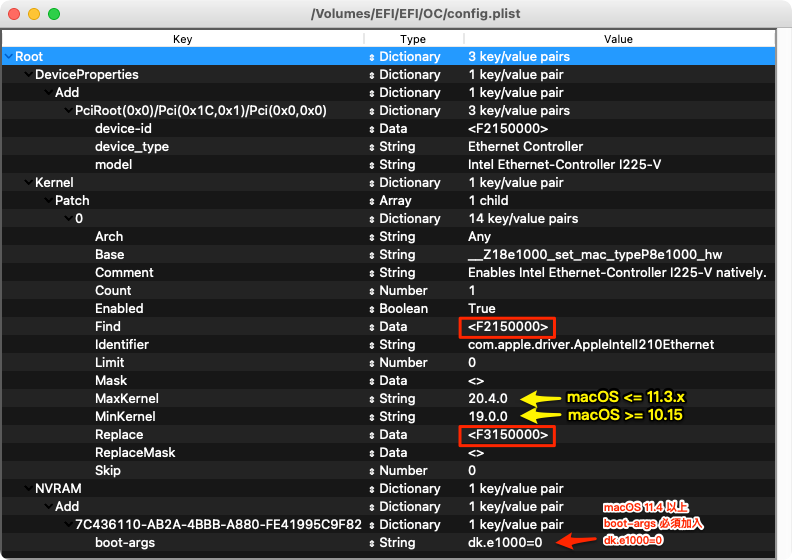Open type stepper for Skip row
792x560 pixels.
372,471
